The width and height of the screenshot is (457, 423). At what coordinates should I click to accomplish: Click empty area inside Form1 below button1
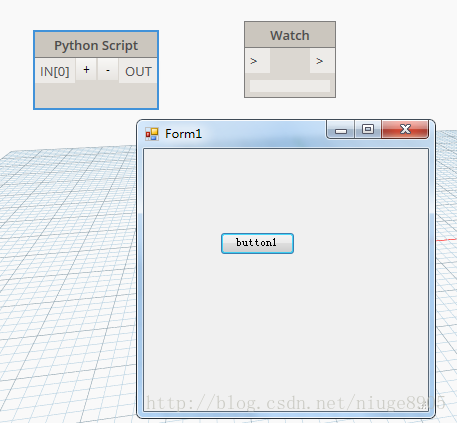(x=287, y=327)
